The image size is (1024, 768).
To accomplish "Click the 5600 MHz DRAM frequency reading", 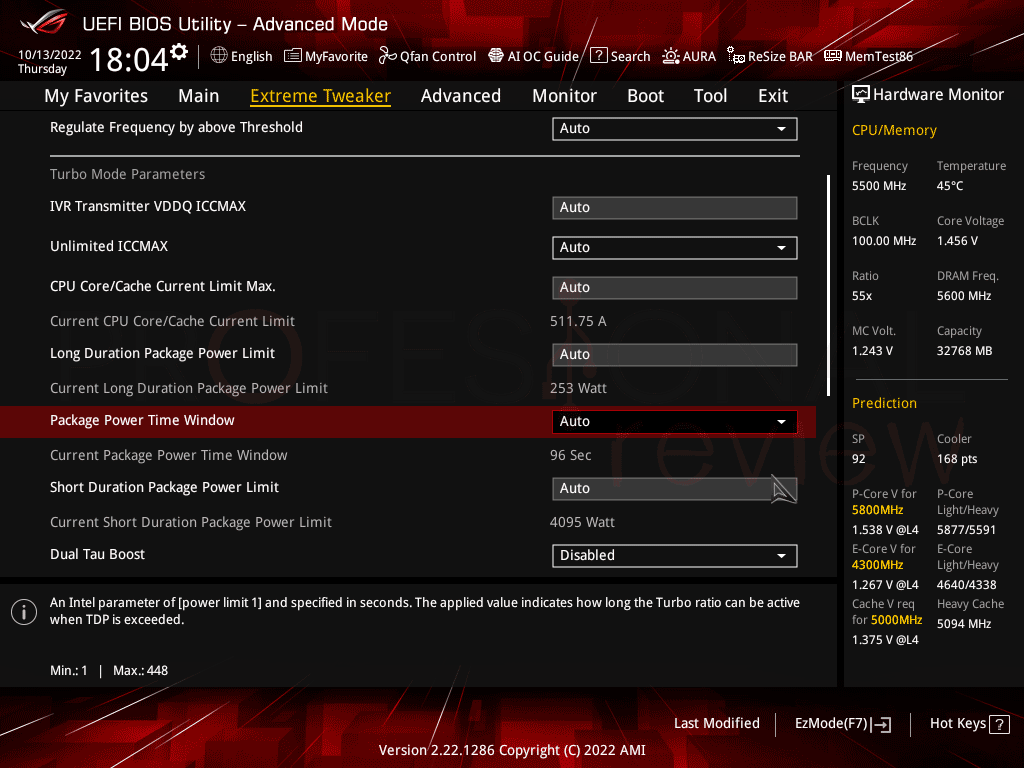I will click(964, 296).
